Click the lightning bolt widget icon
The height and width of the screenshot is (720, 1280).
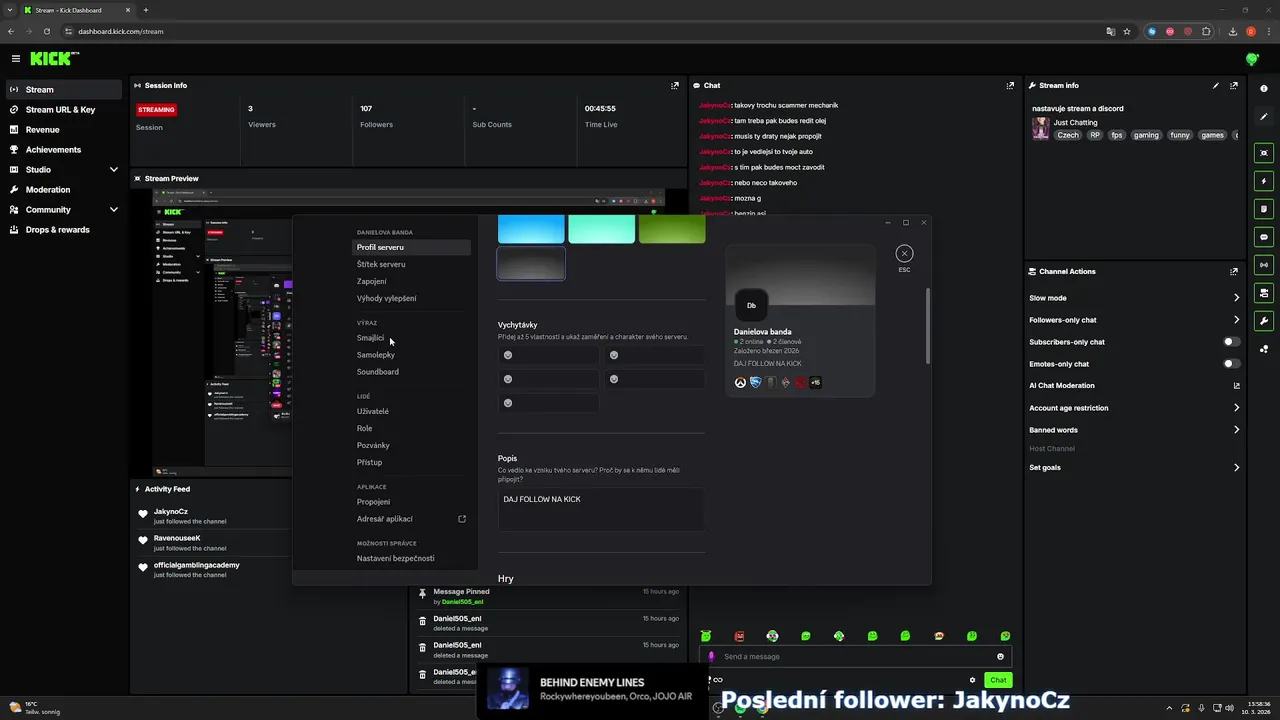[x=1264, y=181]
